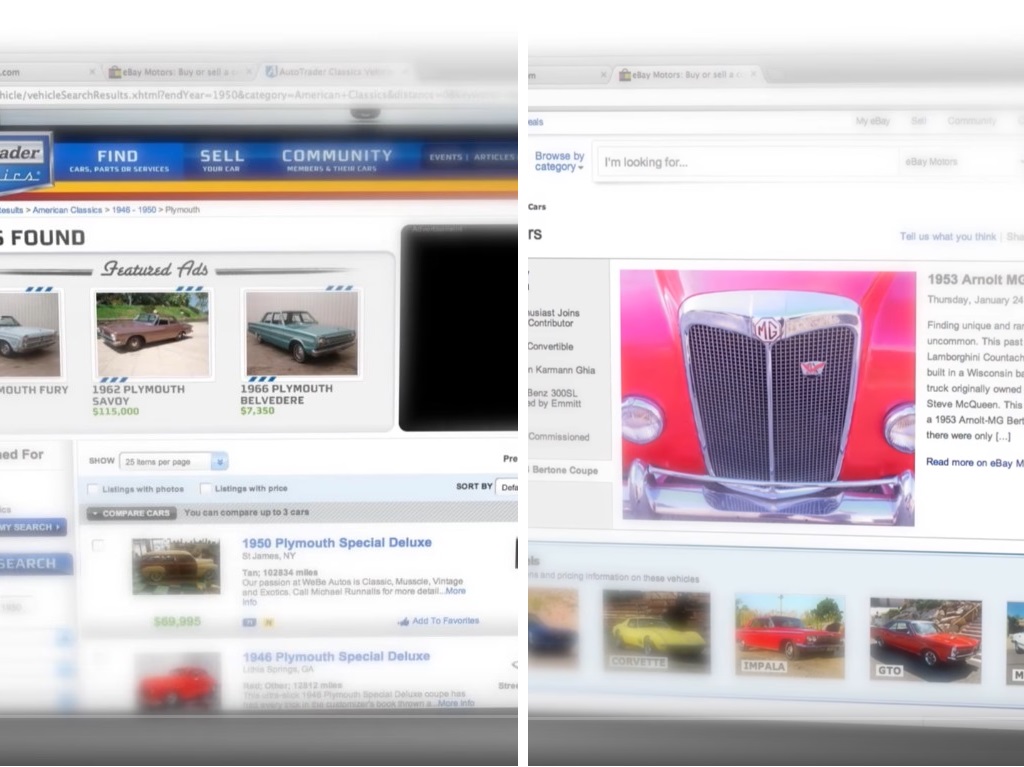Open the 25 items per page dropdown
Screen dimensions: 1024x767
(173, 462)
